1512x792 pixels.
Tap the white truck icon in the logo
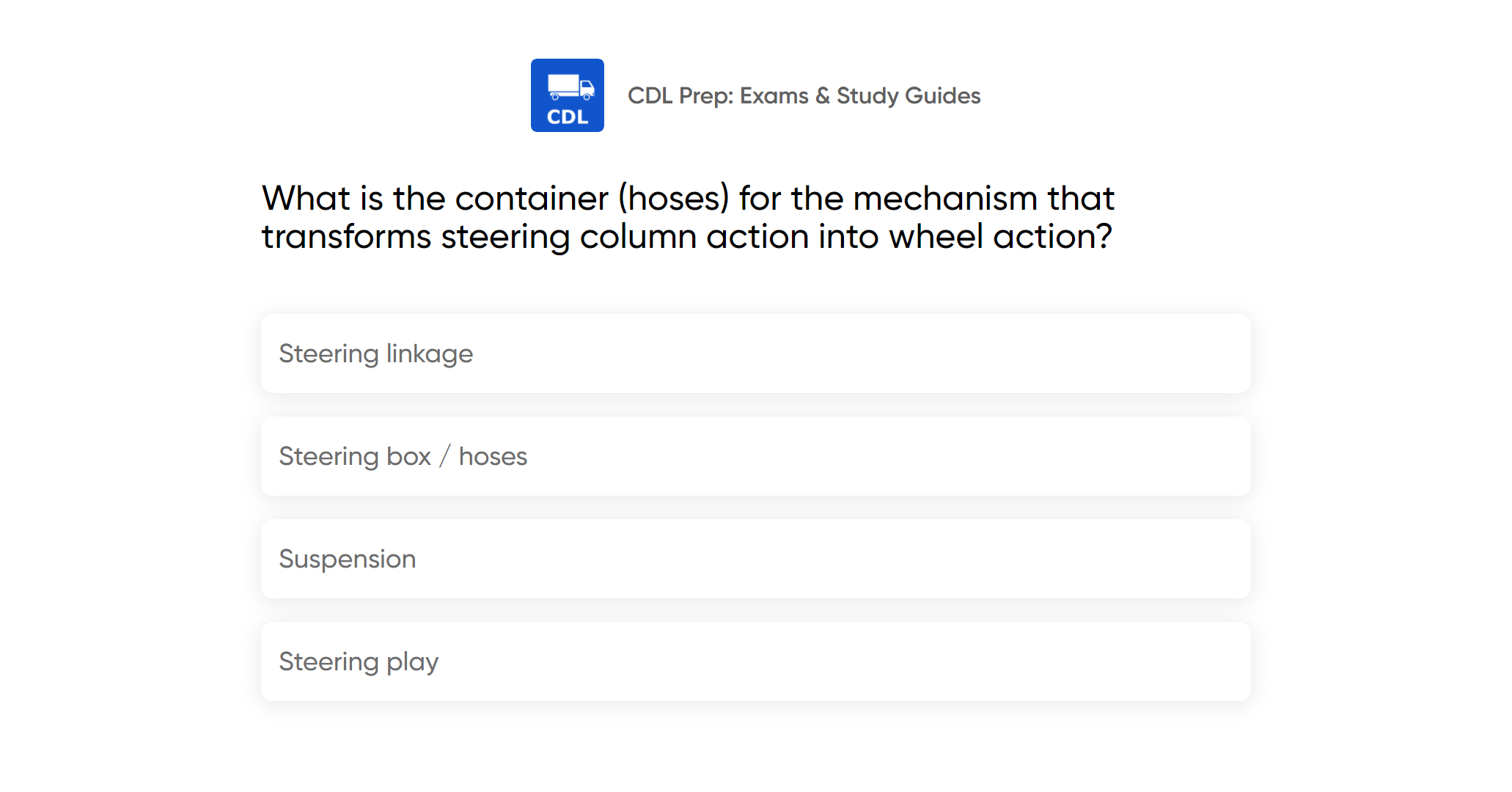(x=570, y=87)
